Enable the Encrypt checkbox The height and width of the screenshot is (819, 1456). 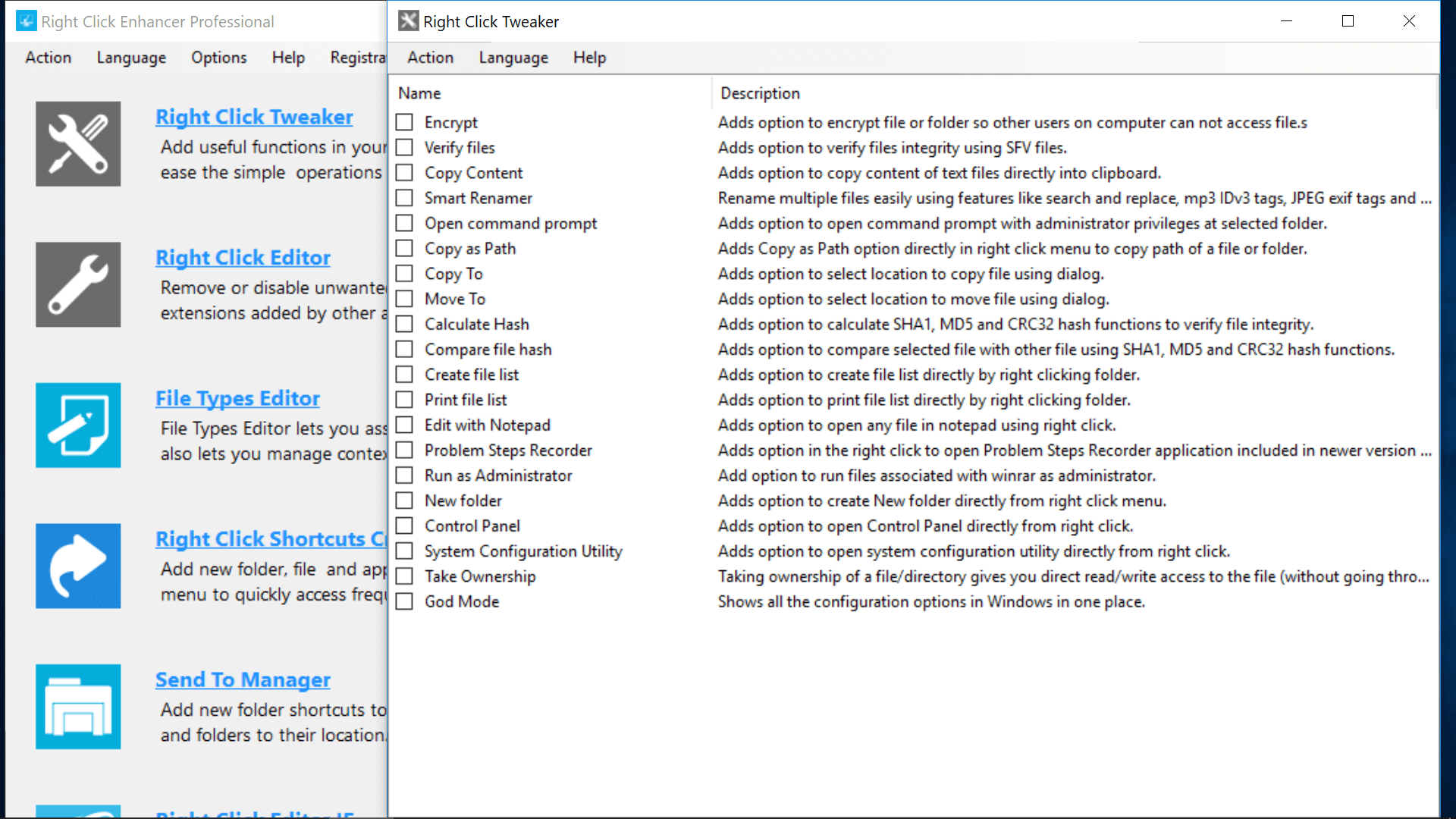(x=406, y=122)
